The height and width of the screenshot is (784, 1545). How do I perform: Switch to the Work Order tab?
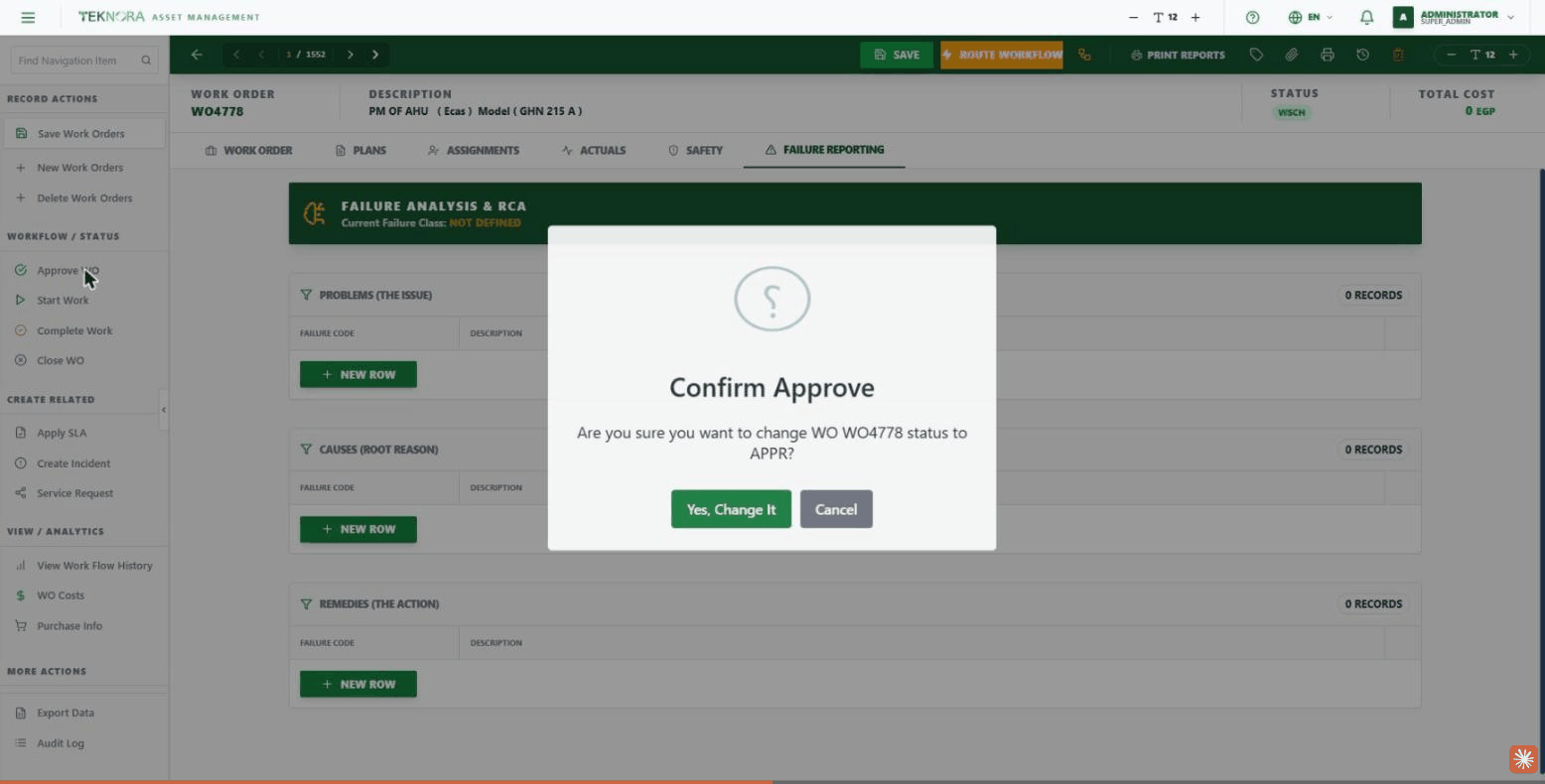[248, 151]
